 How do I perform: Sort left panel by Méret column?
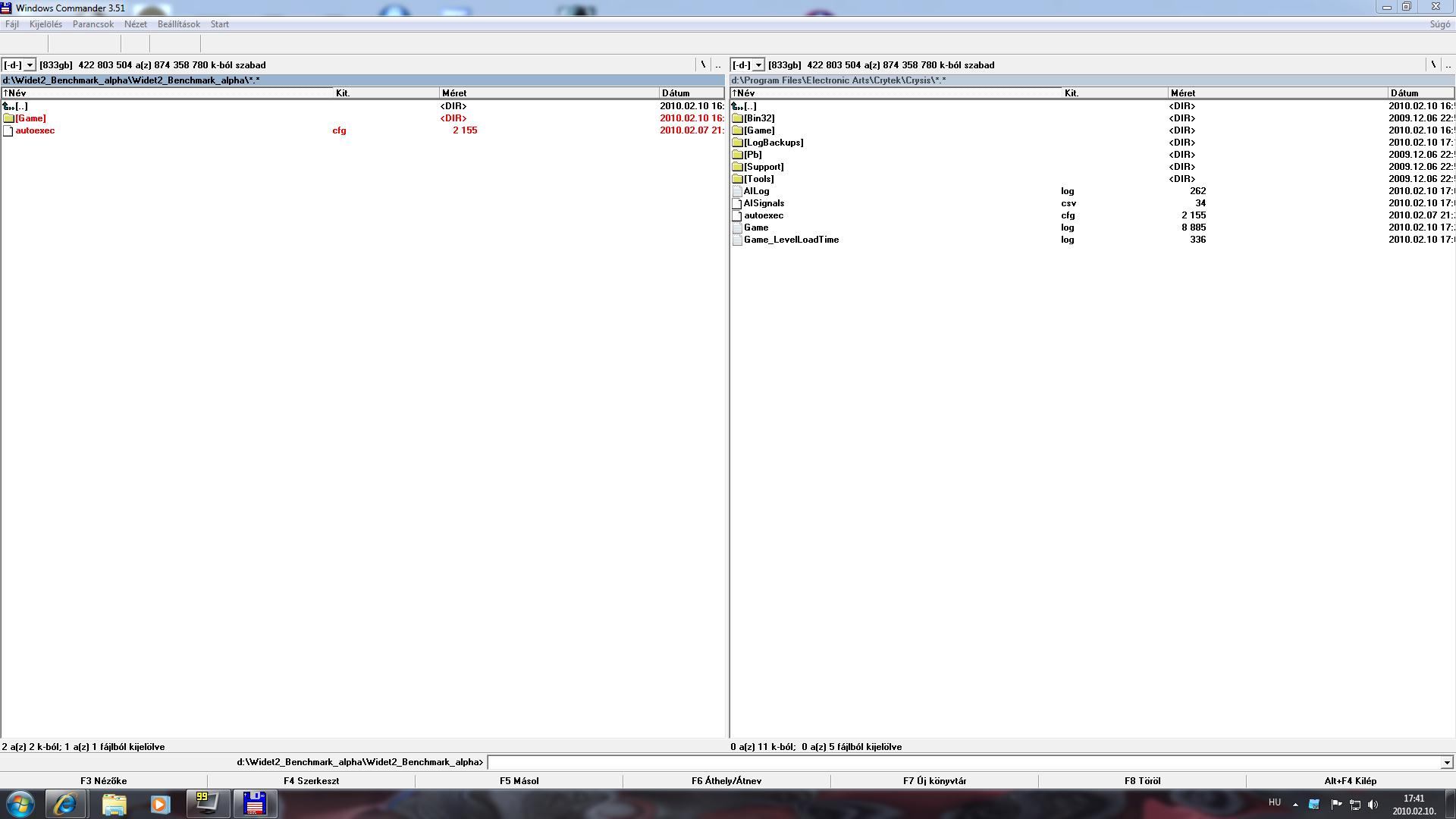tap(550, 93)
